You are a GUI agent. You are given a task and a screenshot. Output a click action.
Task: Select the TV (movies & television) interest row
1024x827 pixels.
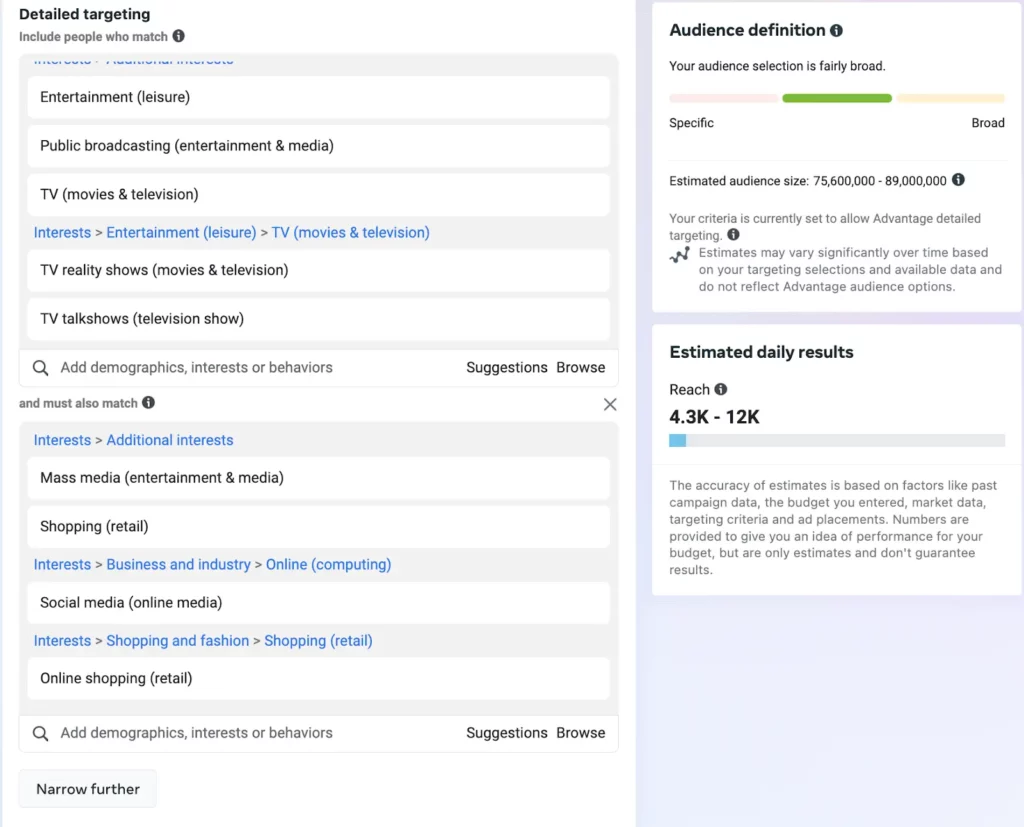(x=319, y=195)
